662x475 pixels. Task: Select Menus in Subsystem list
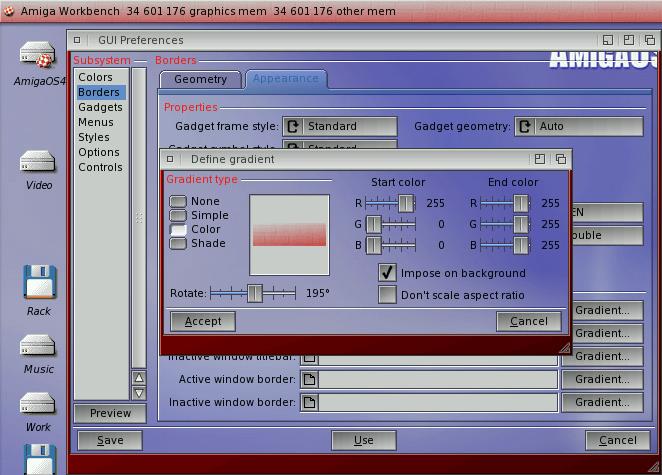coord(96,122)
